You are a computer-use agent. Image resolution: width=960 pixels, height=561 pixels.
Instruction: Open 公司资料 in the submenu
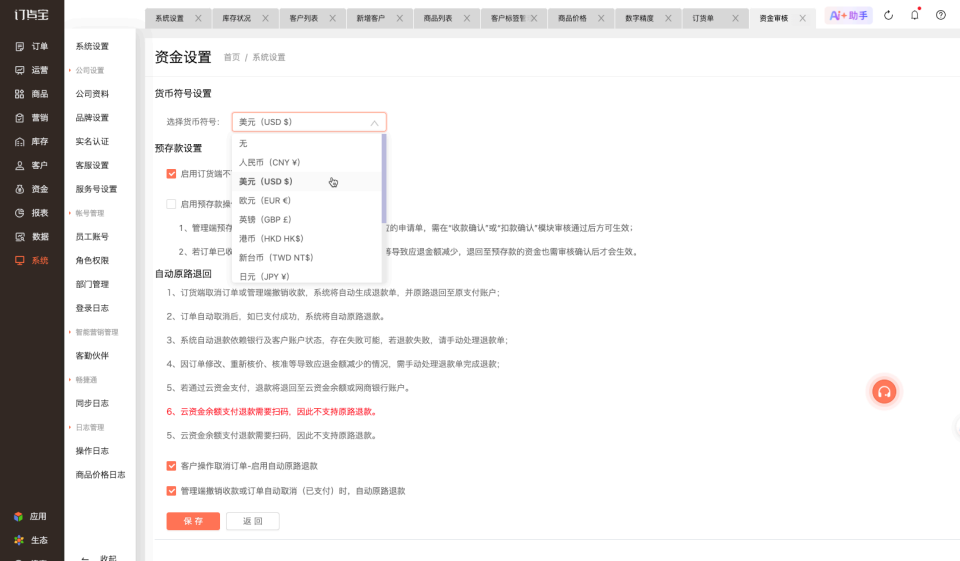pyautogui.click(x=92, y=94)
